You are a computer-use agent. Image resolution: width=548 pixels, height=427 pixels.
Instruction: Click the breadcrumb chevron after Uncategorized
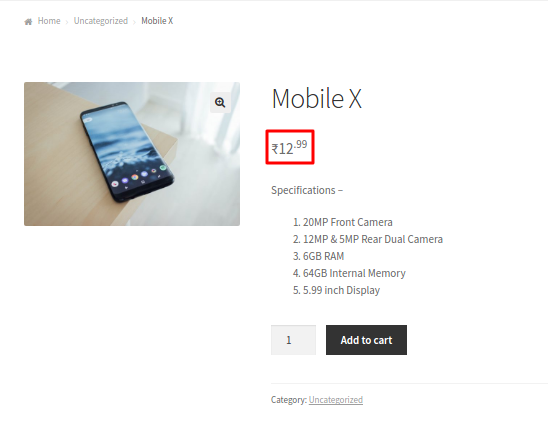coord(134,22)
